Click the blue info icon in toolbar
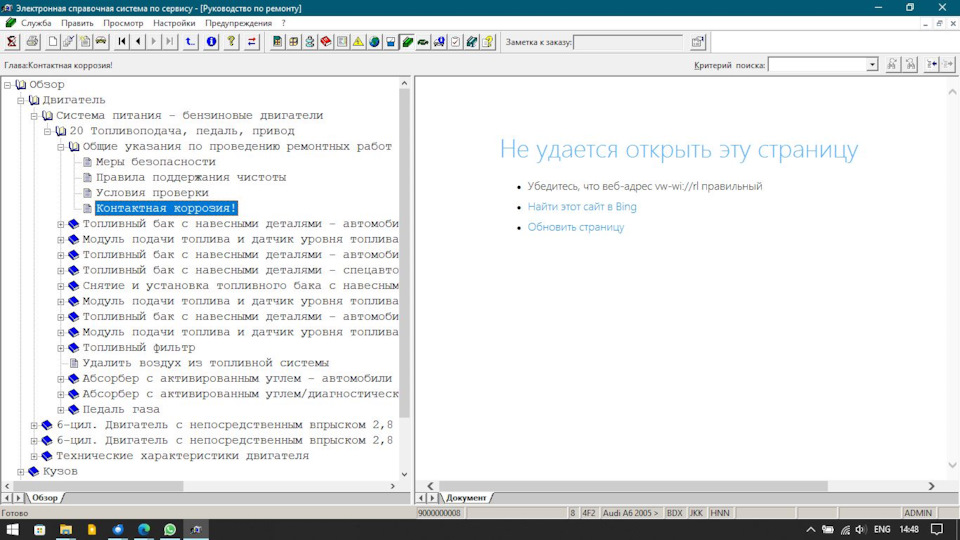The image size is (960, 540). point(211,41)
